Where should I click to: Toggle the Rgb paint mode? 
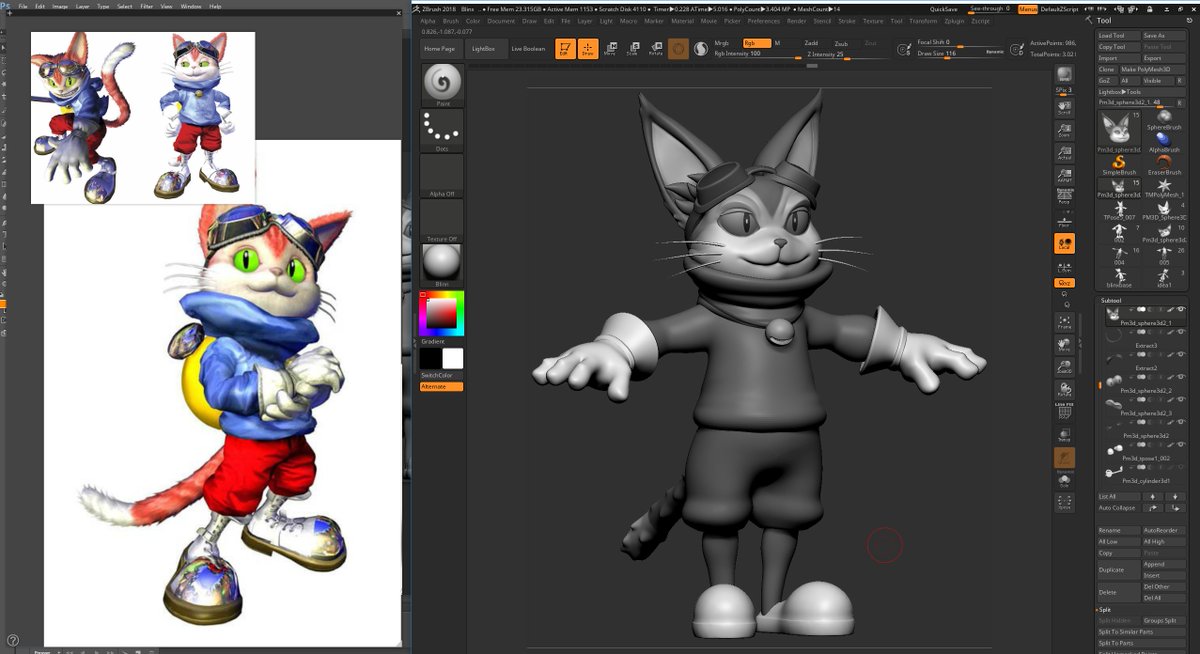coord(757,44)
